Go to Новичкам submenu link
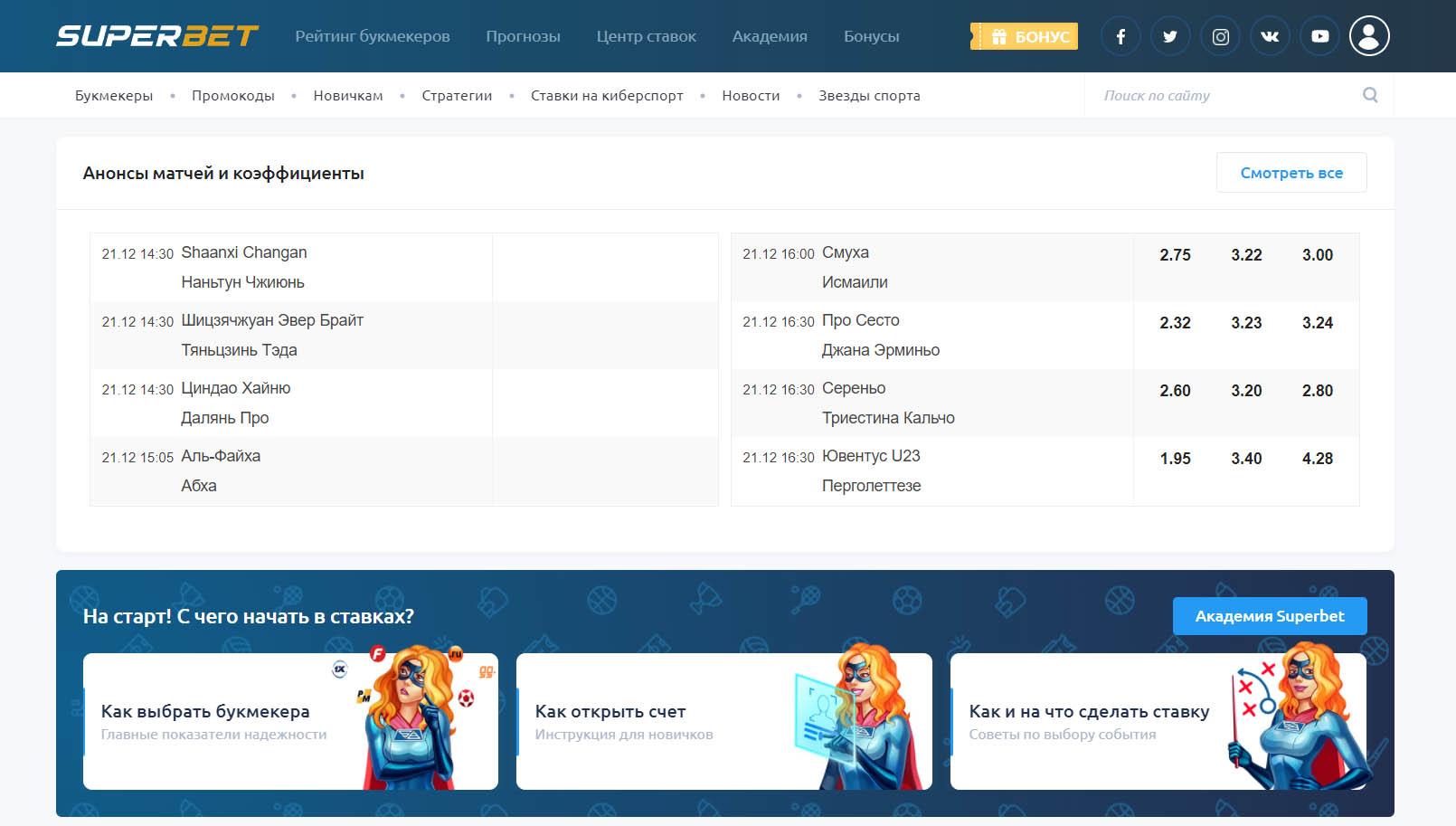1456x826 pixels. 348,95
